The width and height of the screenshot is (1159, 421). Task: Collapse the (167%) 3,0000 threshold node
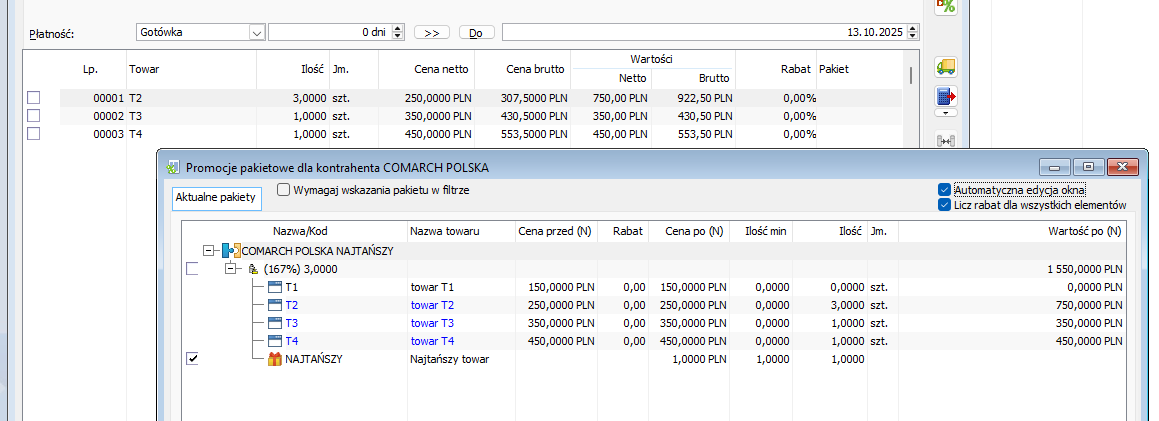tap(231, 269)
